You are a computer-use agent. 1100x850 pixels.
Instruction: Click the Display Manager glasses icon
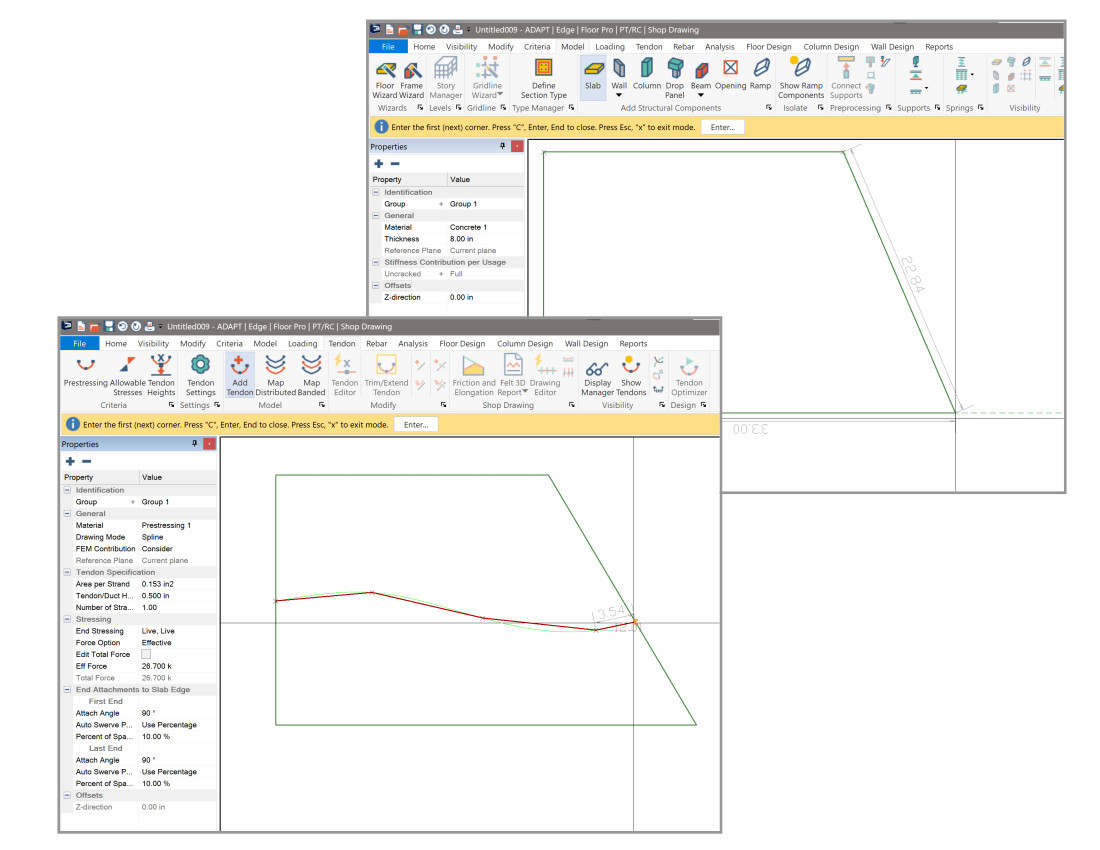click(x=598, y=367)
